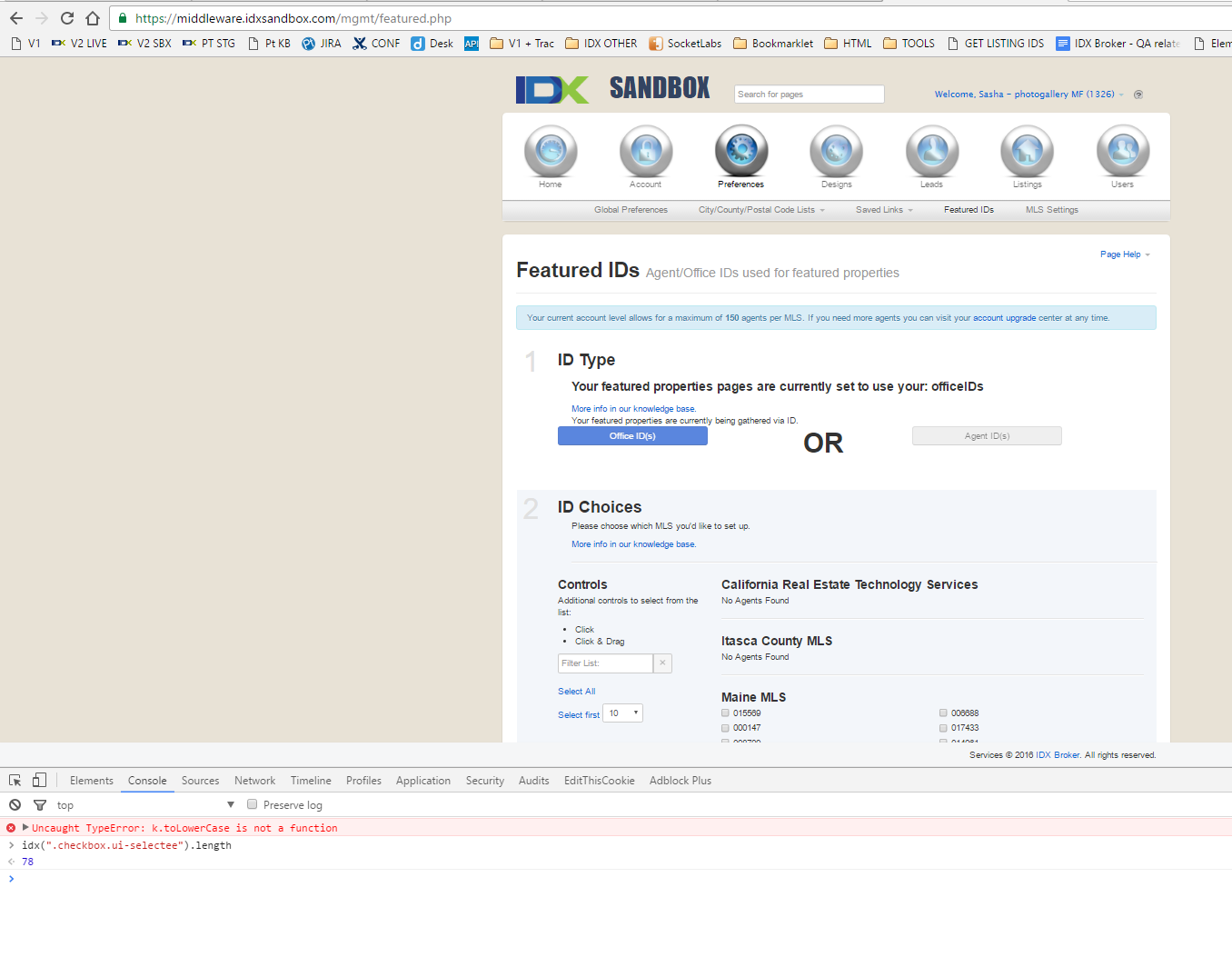Expand the Uncaught TypeError message
This screenshot has height=957, width=1232.
[x=25, y=828]
